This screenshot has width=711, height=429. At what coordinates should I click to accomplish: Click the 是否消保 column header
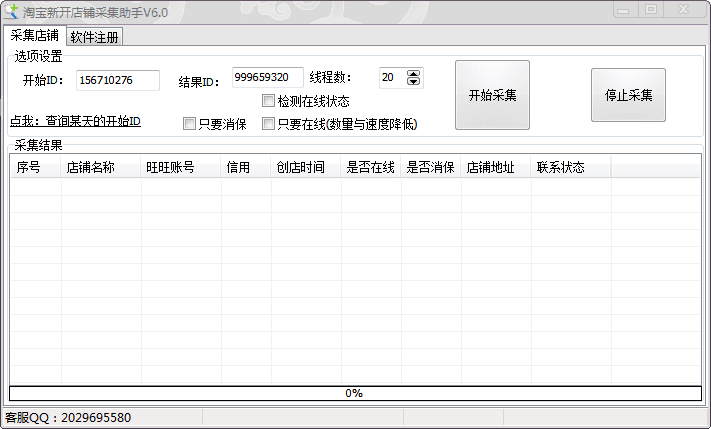[x=430, y=167]
